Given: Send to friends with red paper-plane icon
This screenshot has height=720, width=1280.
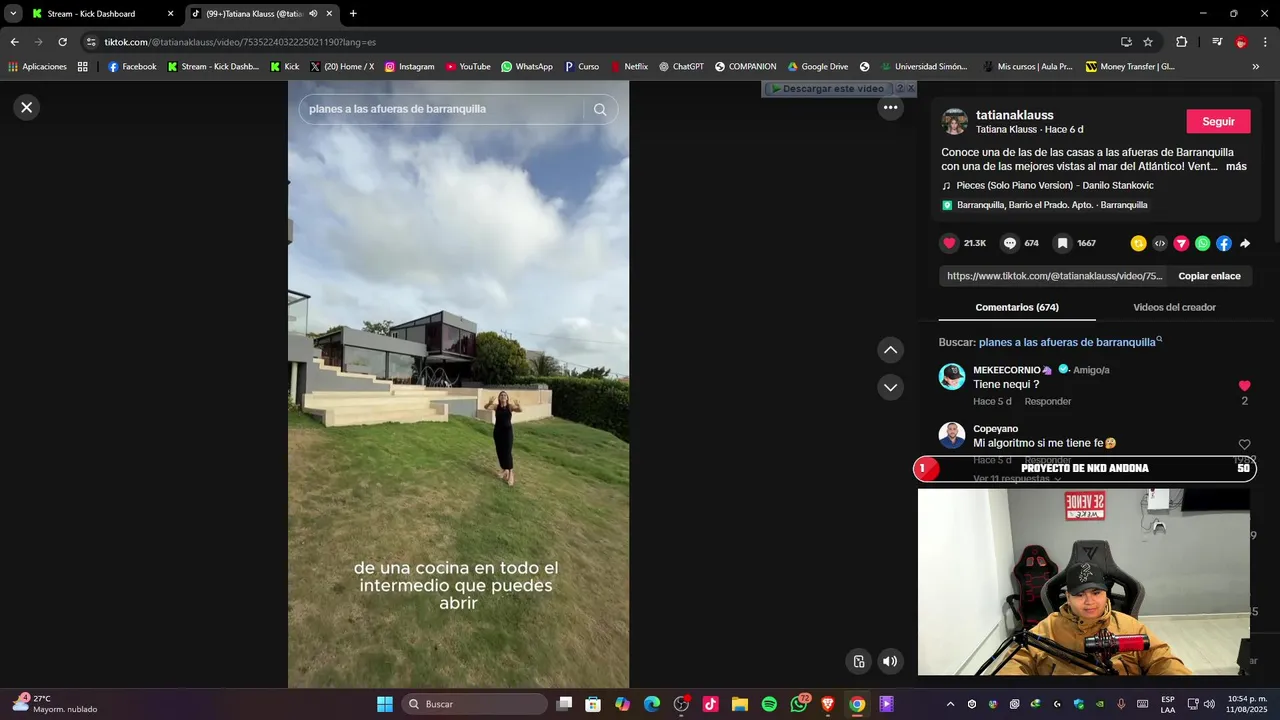Looking at the screenshot, I should pos(1181,243).
